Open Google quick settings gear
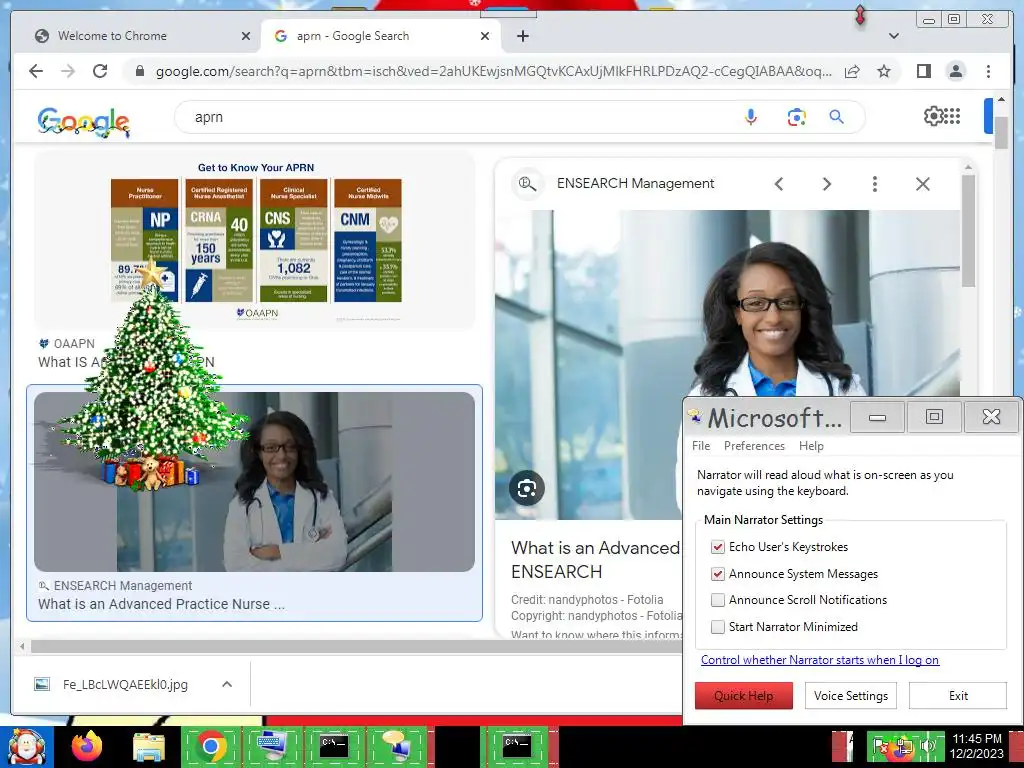Viewport: 1024px width, 768px height. (933, 116)
